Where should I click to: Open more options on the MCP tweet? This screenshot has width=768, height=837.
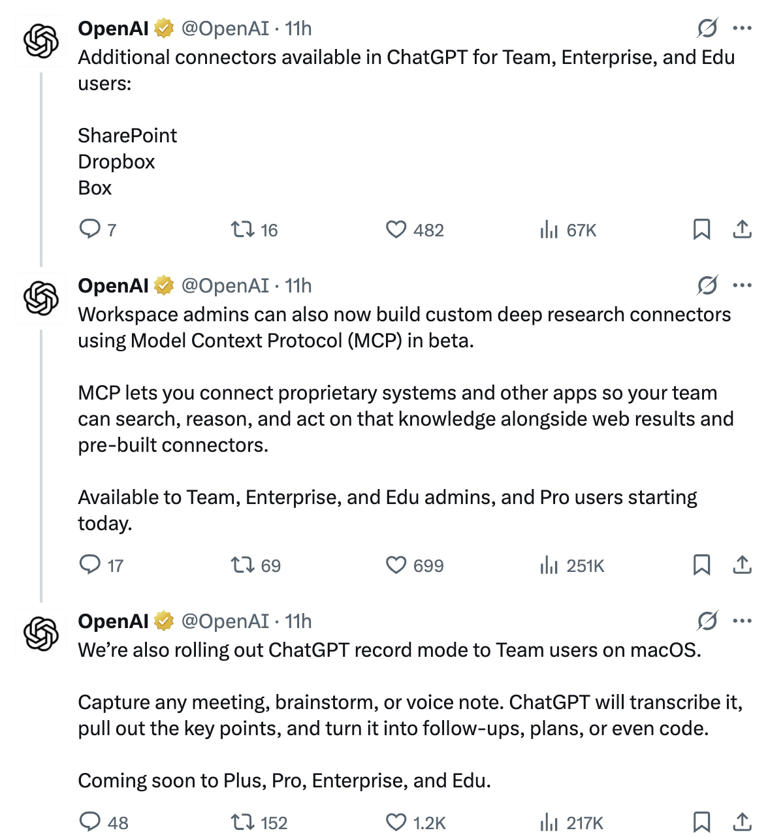[743, 284]
